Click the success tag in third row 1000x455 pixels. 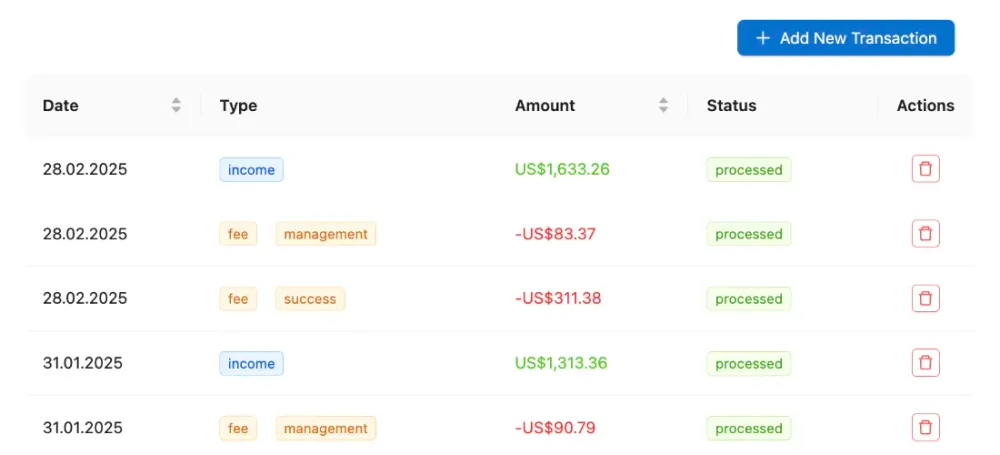pos(310,299)
